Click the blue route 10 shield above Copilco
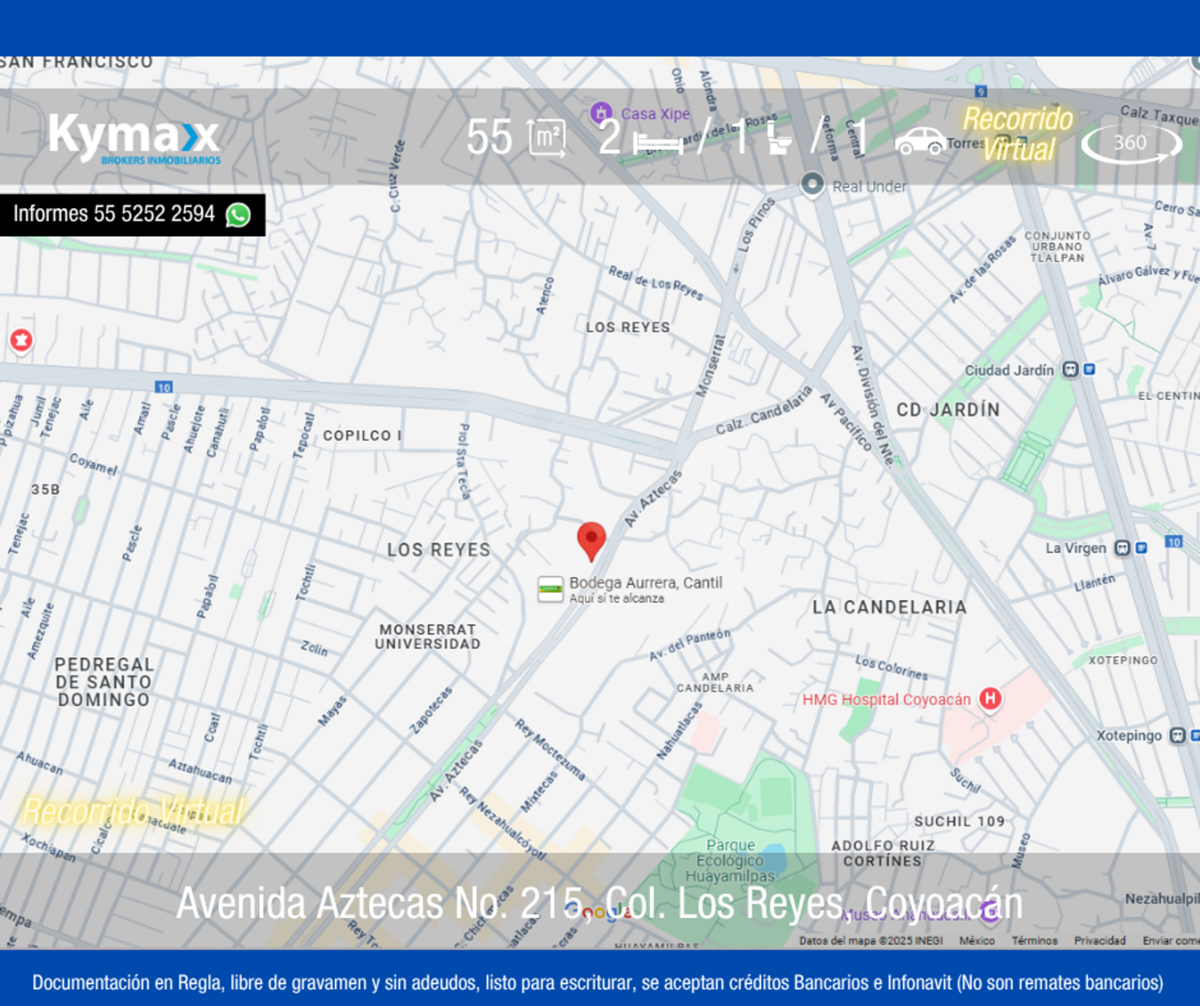The width and height of the screenshot is (1200, 1006). coord(163,386)
